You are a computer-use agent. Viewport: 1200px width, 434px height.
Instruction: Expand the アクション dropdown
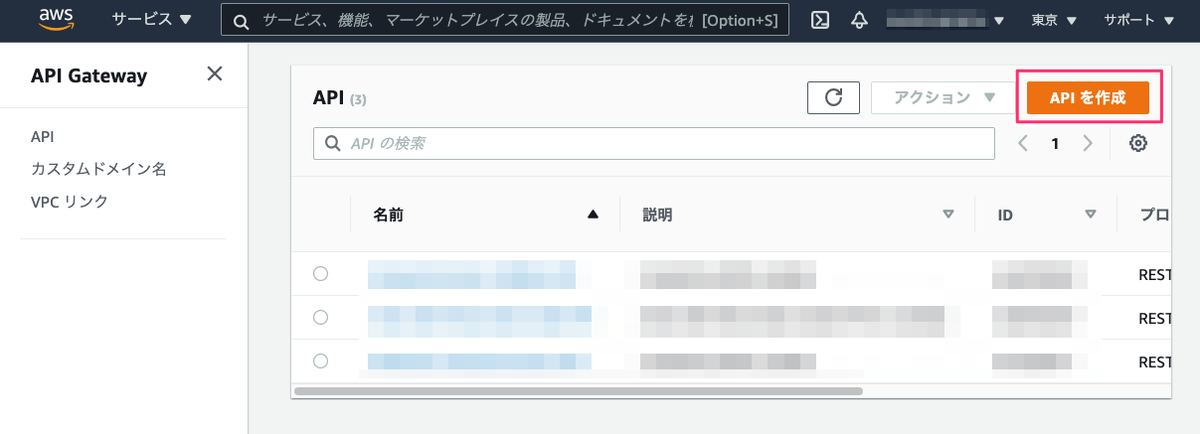click(x=945, y=97)
